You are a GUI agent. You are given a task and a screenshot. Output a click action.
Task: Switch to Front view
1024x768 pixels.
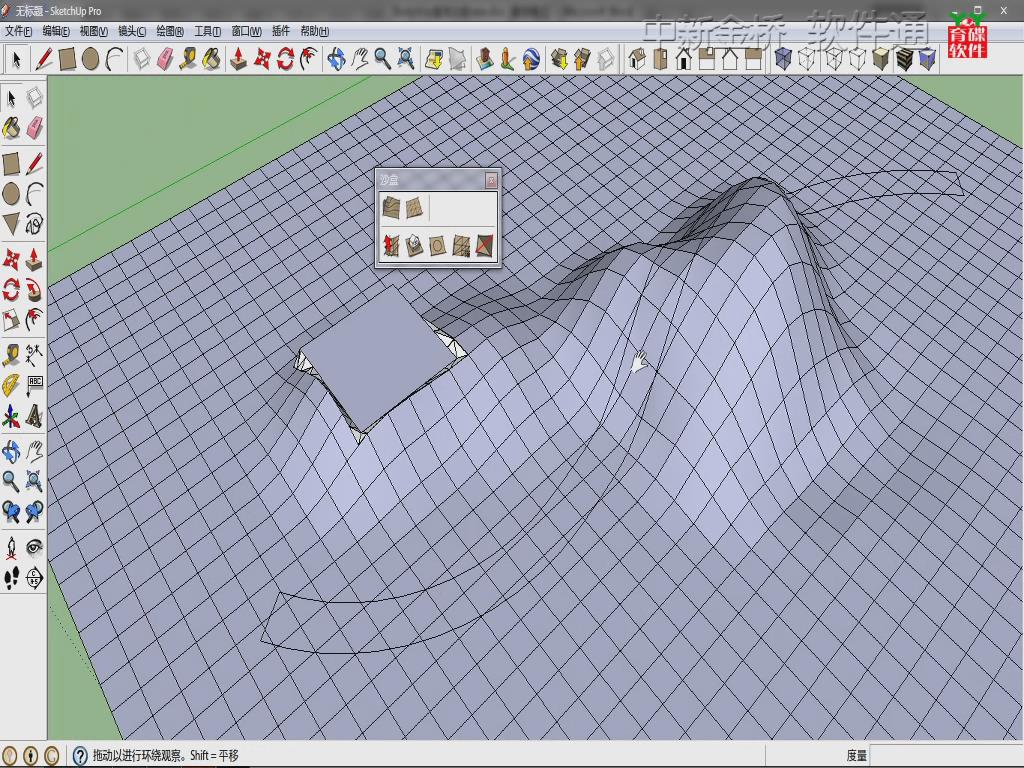click(684, 59)
